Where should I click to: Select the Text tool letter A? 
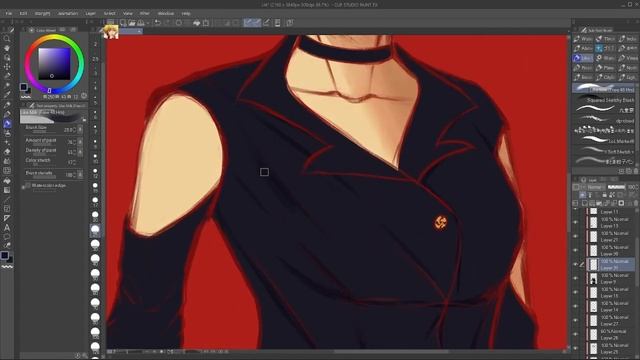click(x=7, y=227)
